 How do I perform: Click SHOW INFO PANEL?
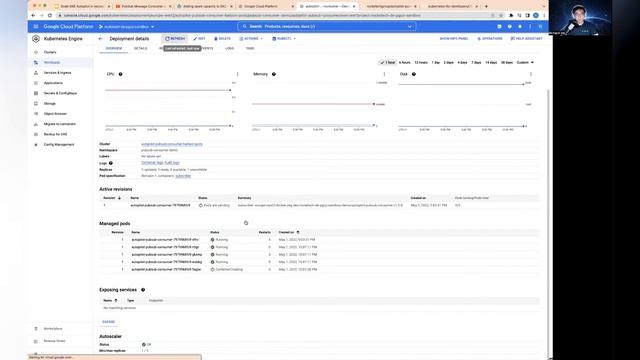pos(454,39)
